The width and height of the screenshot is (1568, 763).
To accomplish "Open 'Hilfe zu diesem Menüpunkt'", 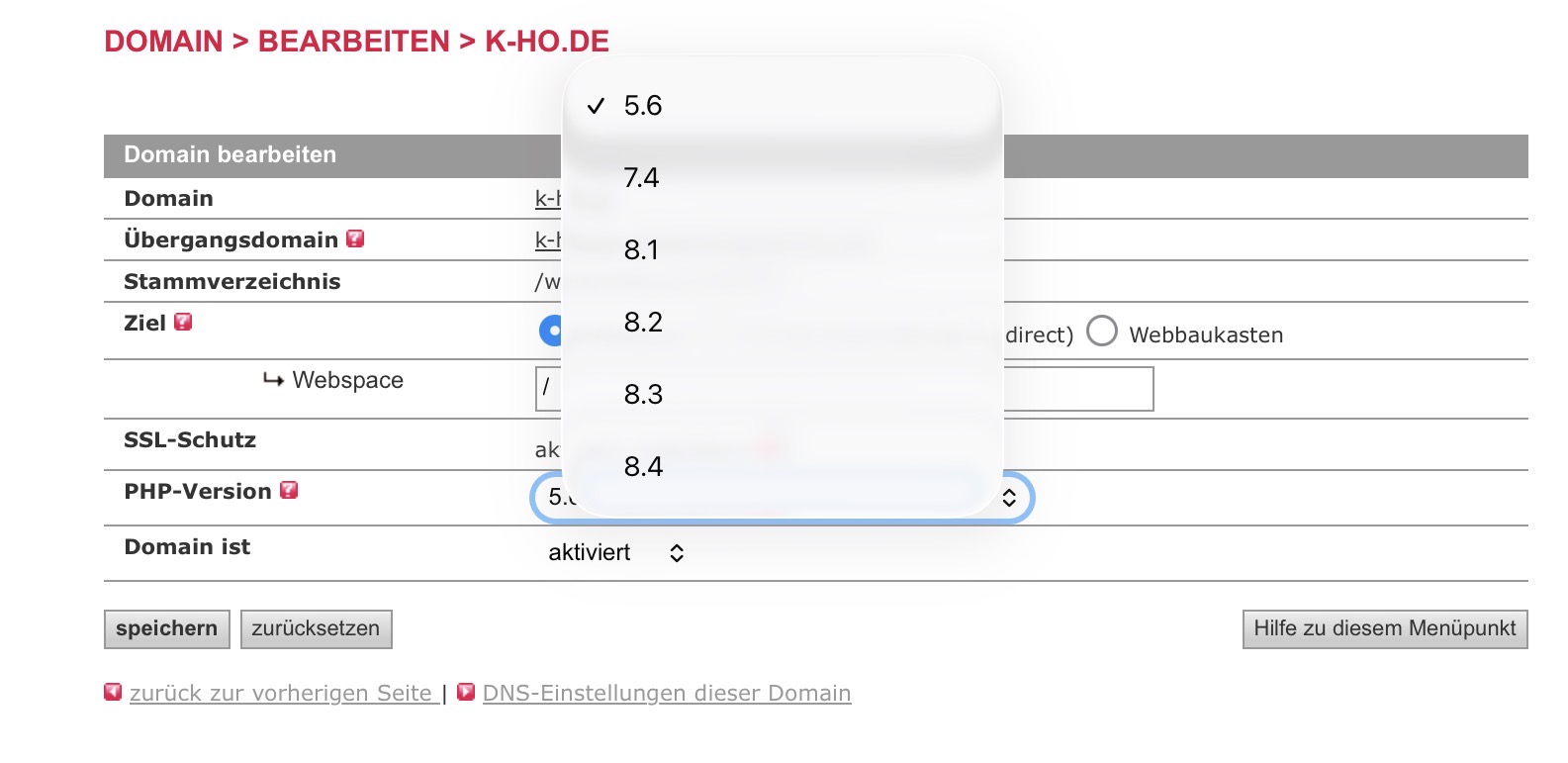I will point(1384,629).
